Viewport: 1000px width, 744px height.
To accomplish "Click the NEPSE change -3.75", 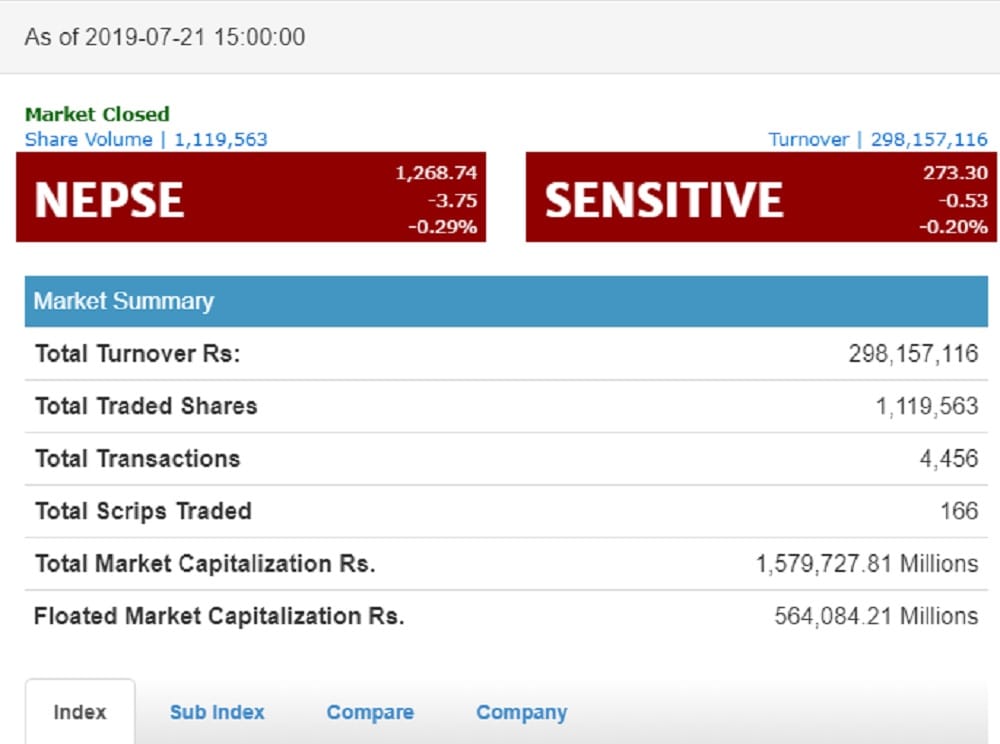I will (453, 200).
